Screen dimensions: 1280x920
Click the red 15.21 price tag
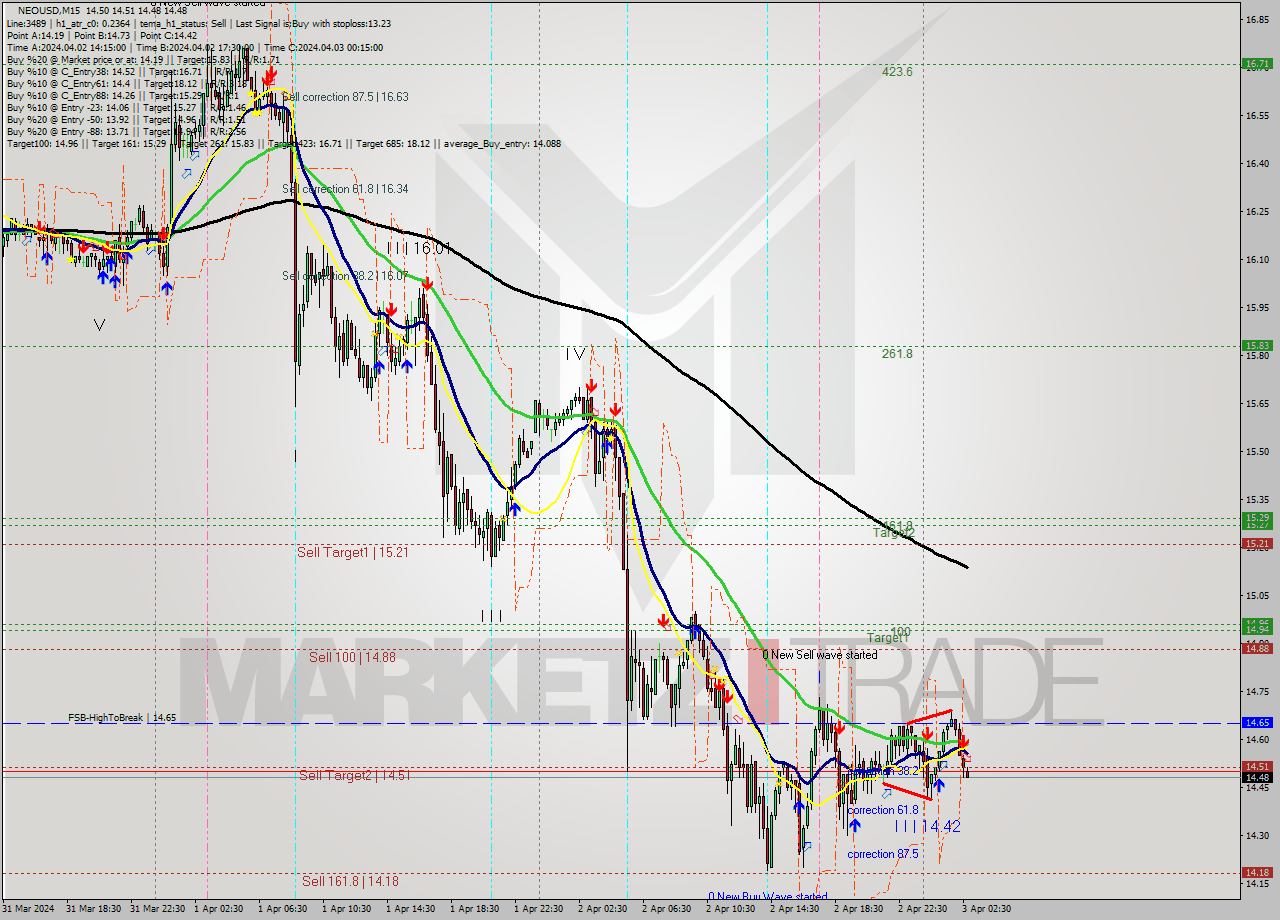coord(1257,544)
